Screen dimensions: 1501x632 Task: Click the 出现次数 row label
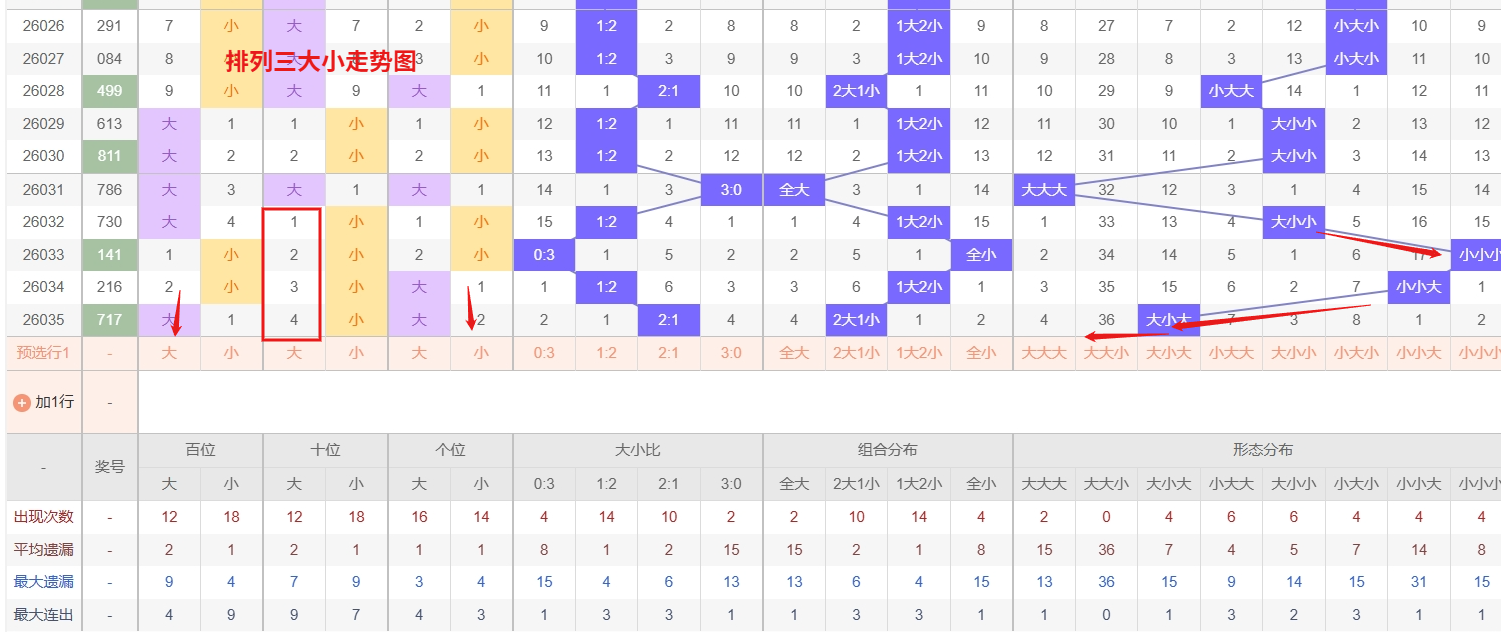[43, 517]
